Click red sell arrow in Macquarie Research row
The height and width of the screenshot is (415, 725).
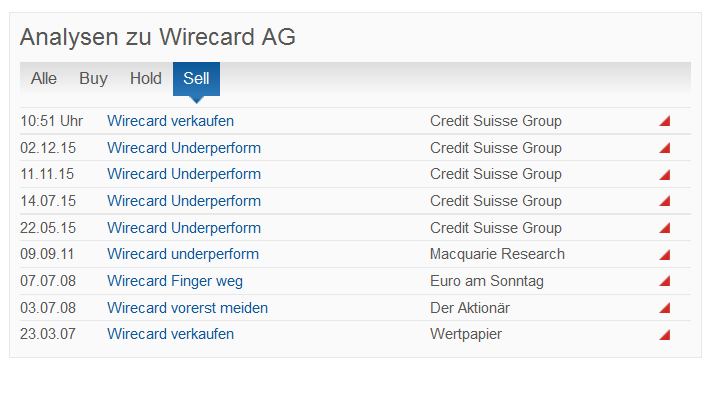[x=665, y=254]
